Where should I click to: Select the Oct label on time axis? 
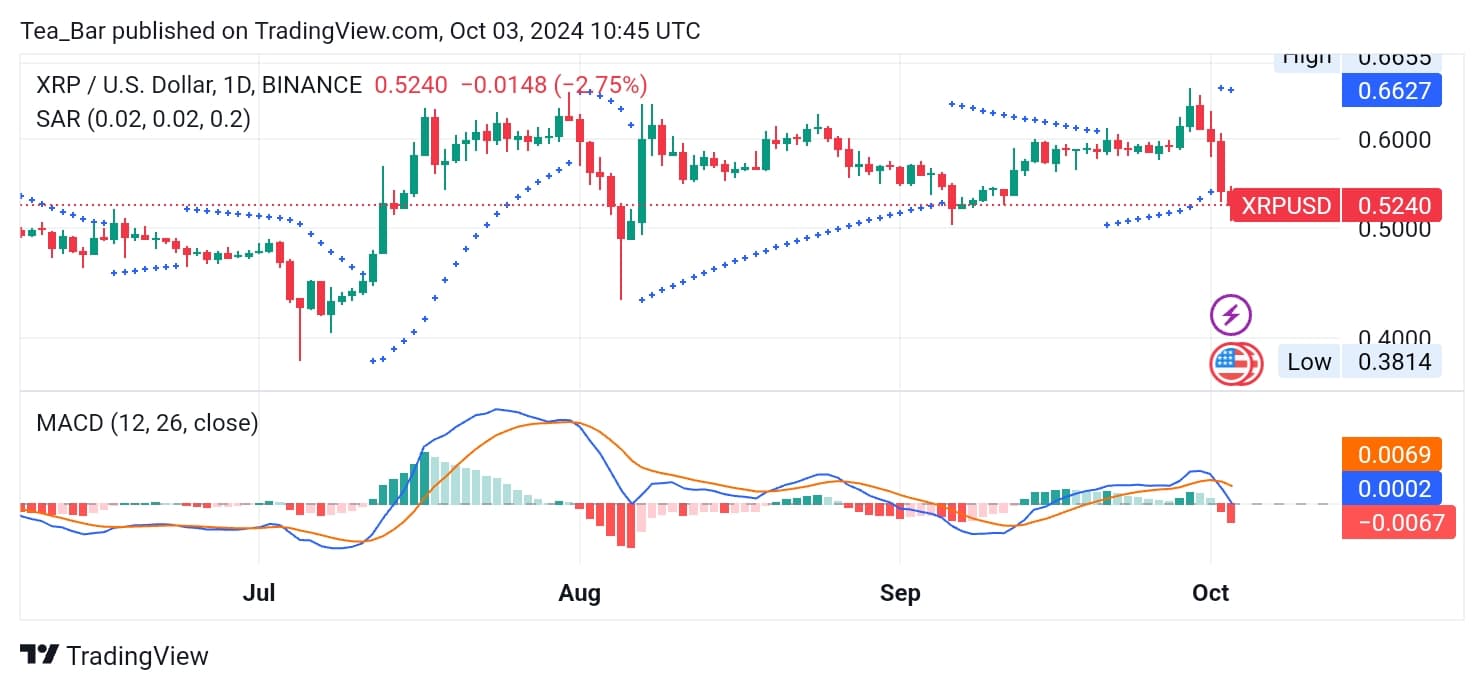1210,593
